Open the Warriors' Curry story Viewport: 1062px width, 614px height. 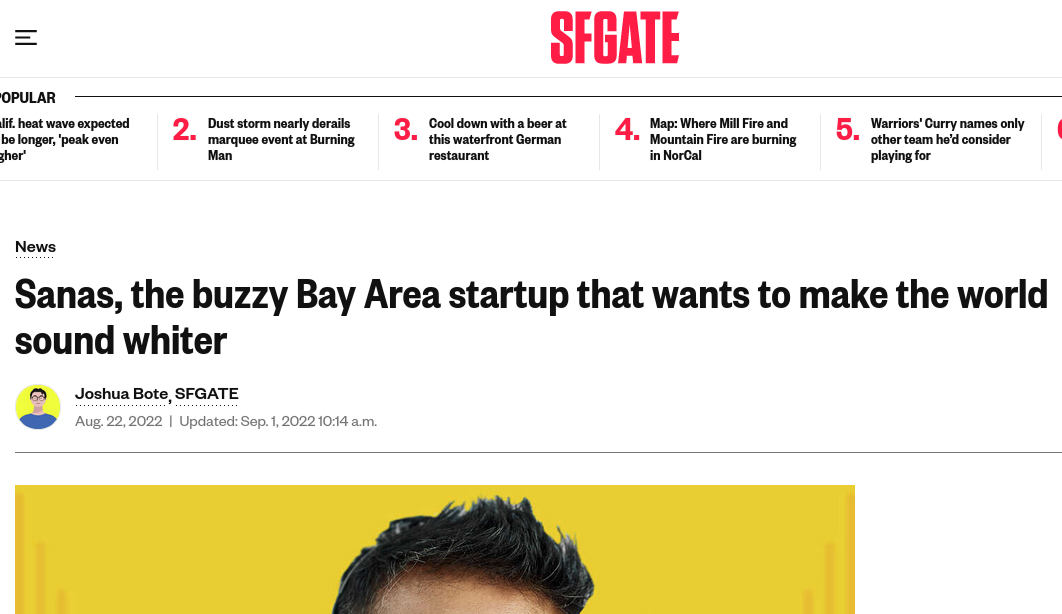pyautogui.click(x=947, y=140)
